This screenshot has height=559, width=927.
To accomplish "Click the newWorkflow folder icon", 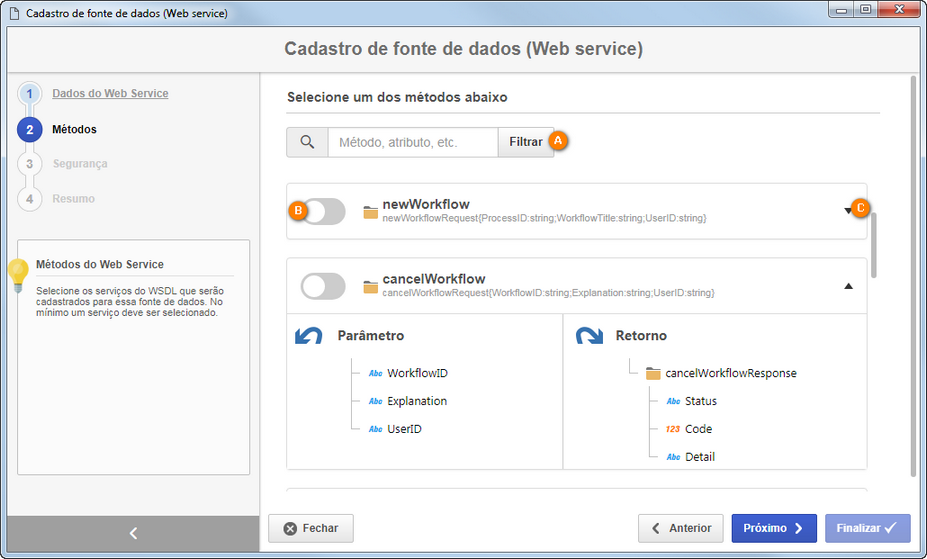I will (371, 212).
